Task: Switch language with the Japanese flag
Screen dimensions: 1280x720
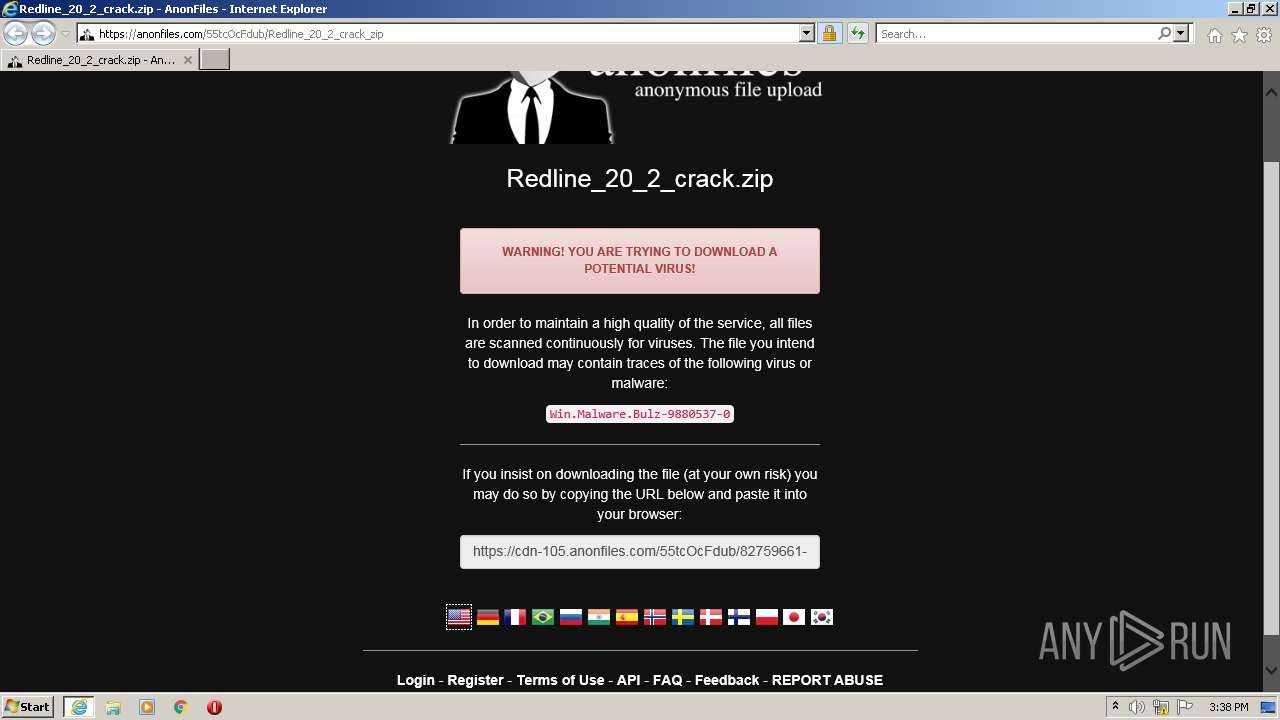Action: click(794, 617)
